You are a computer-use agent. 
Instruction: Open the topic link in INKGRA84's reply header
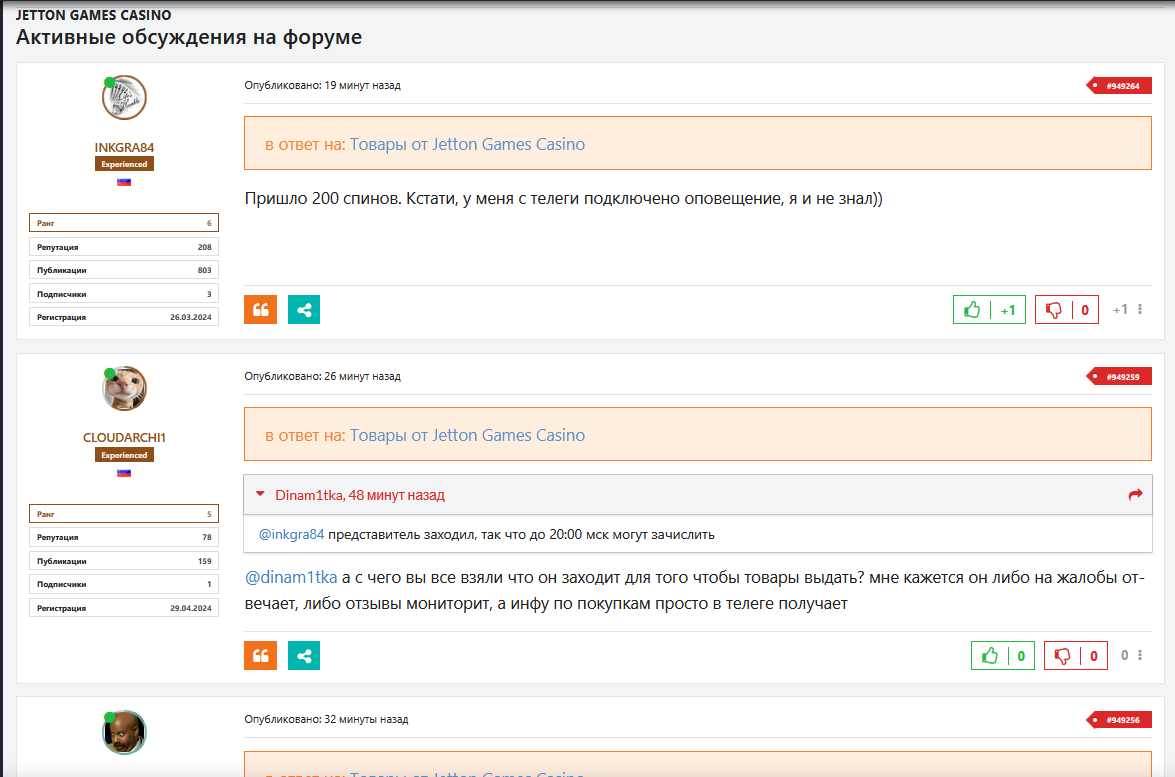(x=467, y=144)
